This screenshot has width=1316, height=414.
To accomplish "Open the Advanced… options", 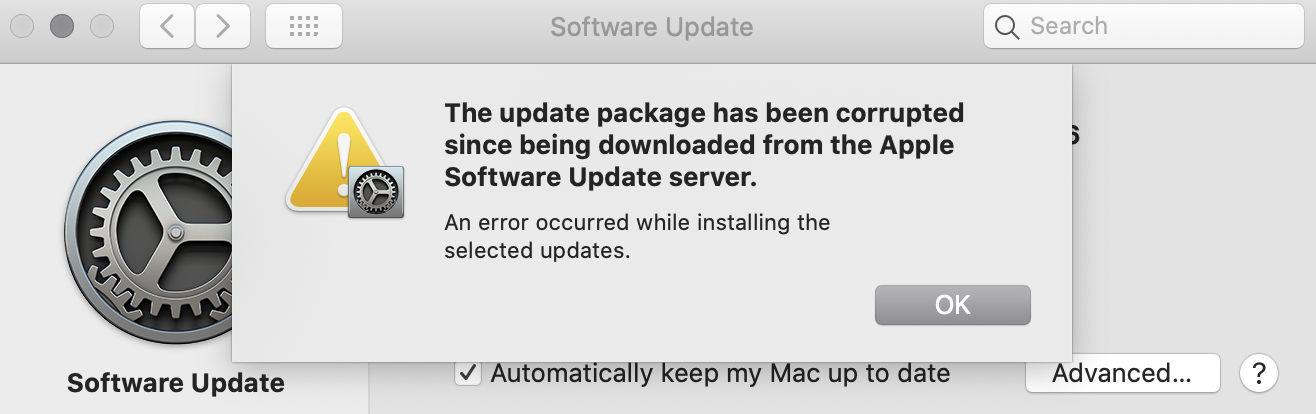I will 1122,374.
